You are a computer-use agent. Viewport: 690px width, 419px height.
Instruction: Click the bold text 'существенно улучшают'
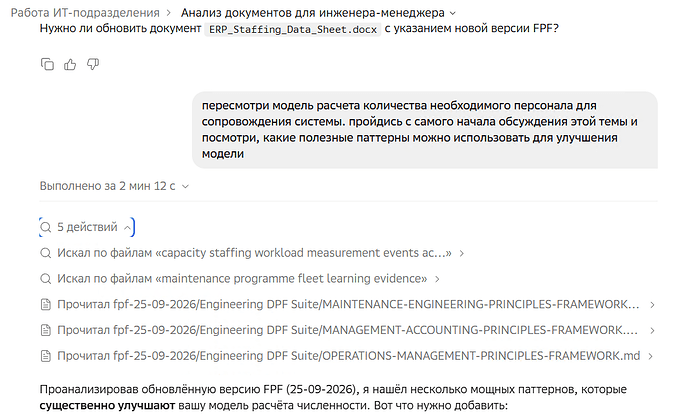click(x=107, y=405)
